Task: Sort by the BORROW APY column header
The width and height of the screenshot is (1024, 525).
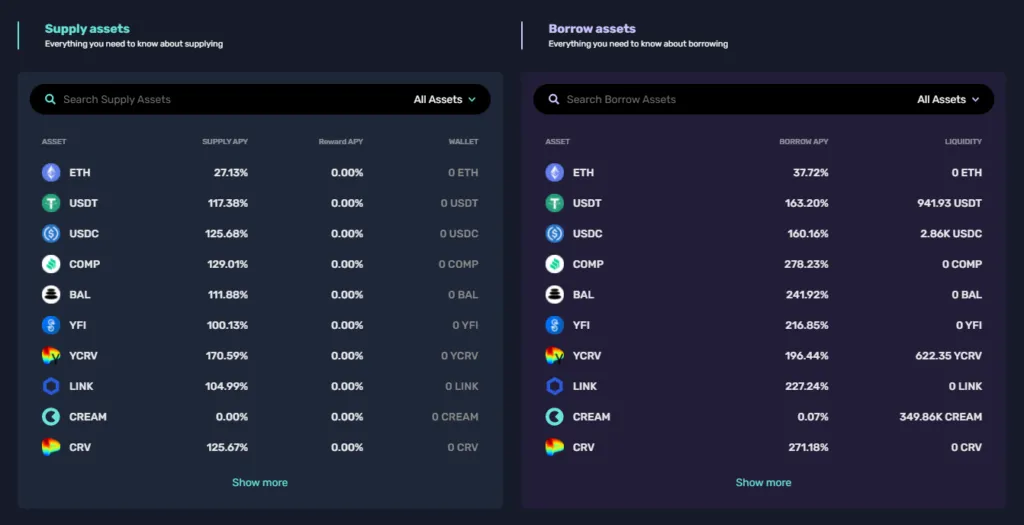Action: click(803, 142)
